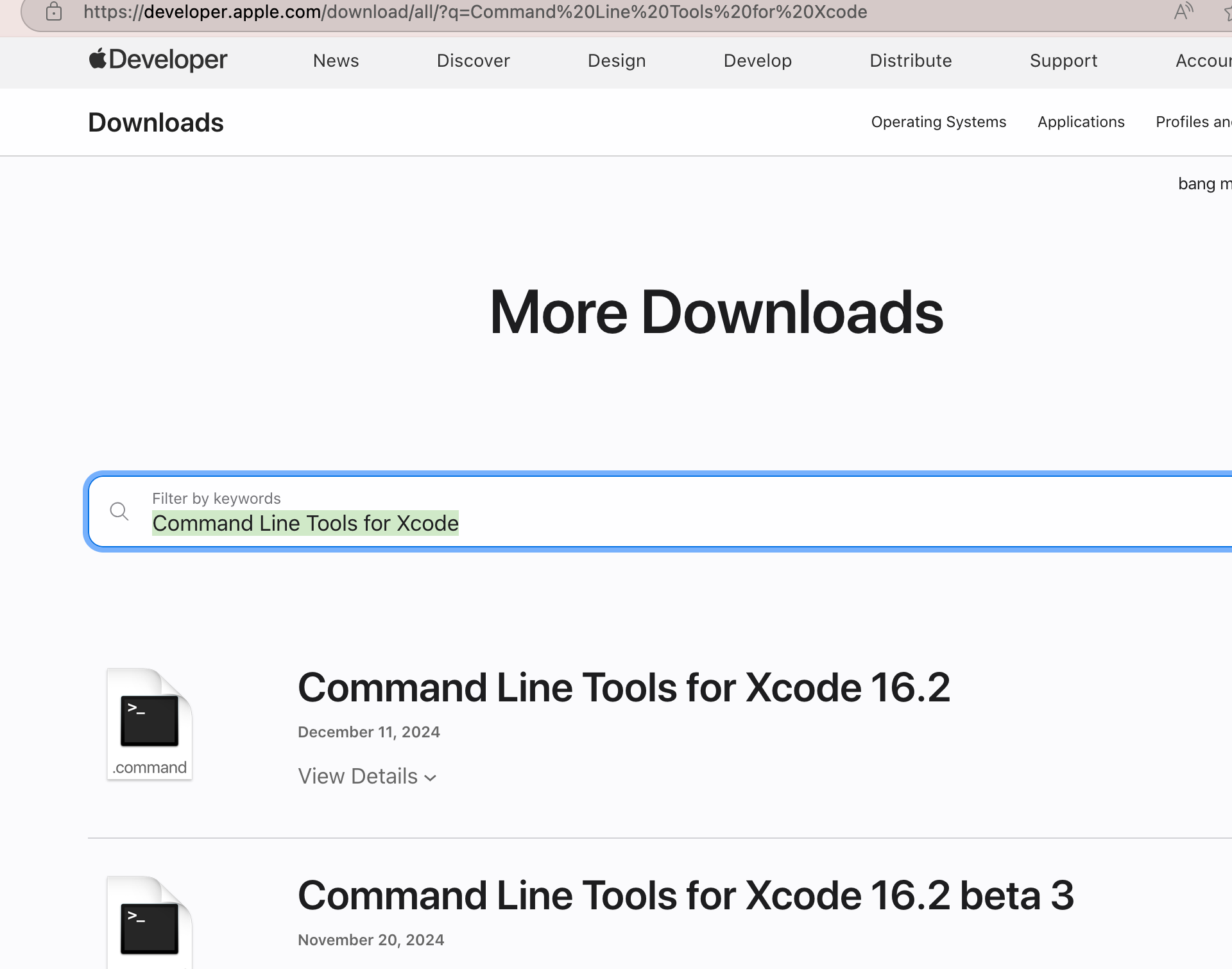
Task: Open the News menu item
Action: pos(336,60)
